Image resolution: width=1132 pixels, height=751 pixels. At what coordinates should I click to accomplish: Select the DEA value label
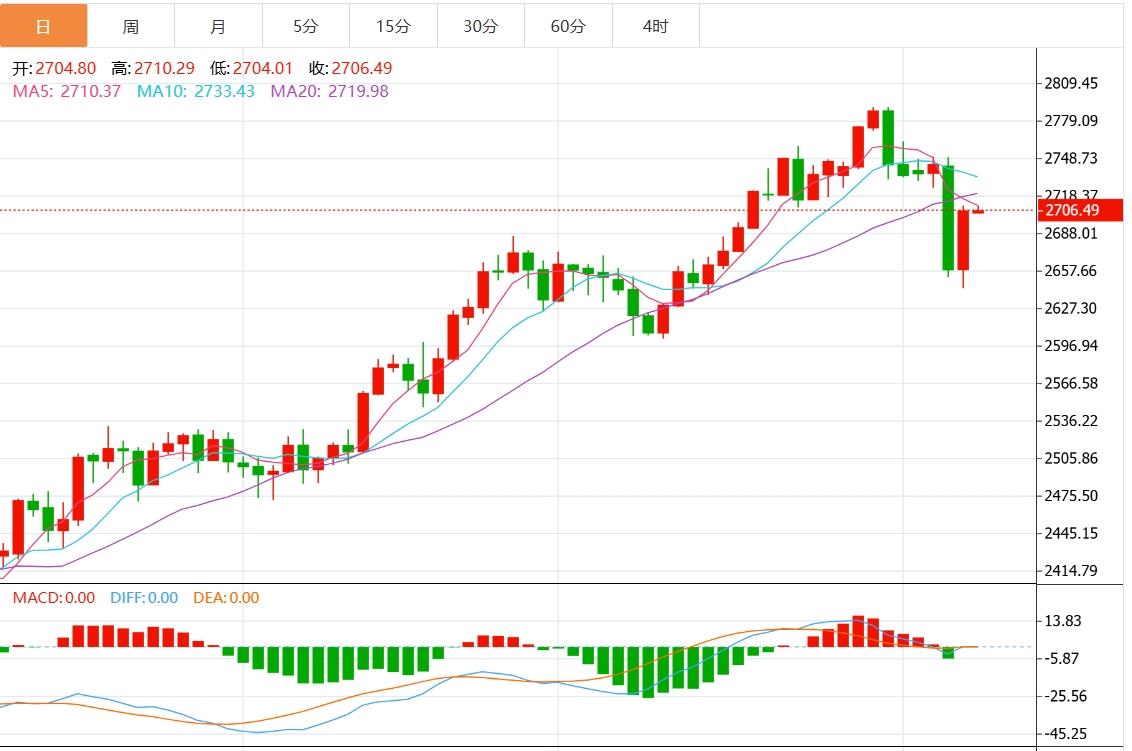(226, 598)
